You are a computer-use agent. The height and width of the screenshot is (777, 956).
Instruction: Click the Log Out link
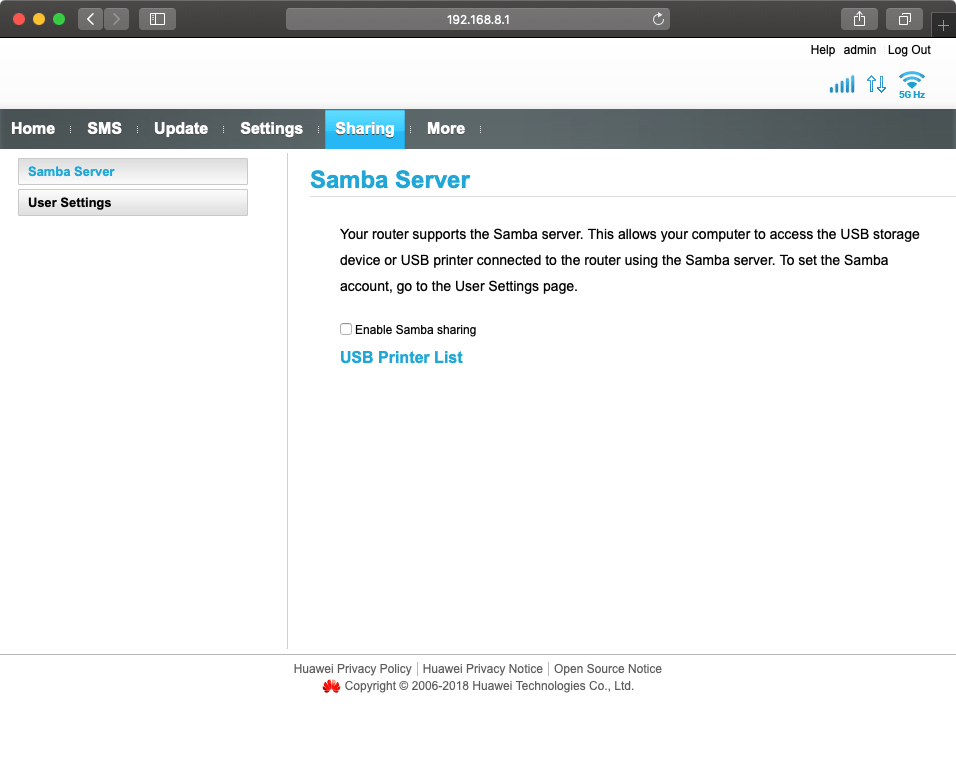(x=908, y=50)
